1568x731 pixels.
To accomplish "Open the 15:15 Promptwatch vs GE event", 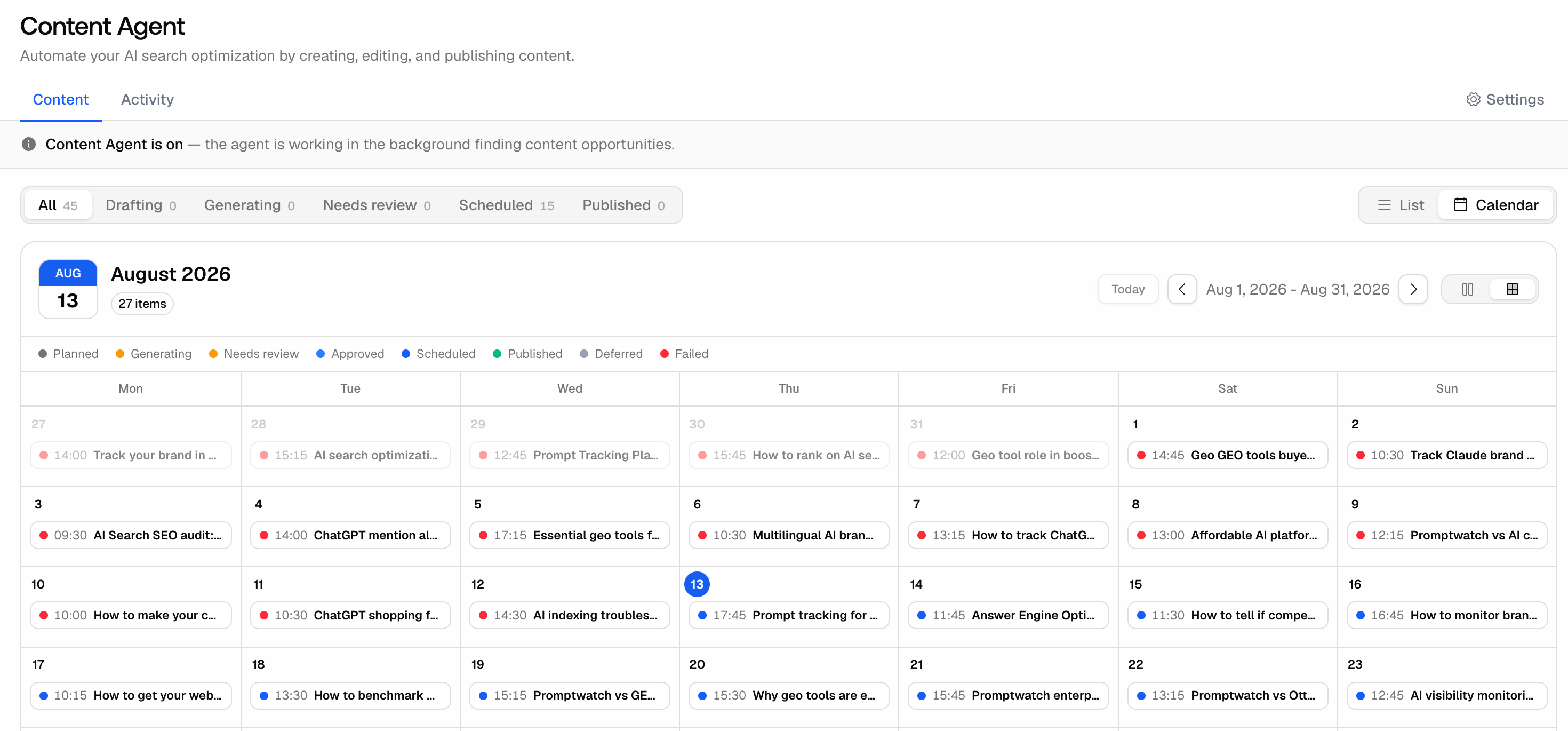I will point(570,695).
